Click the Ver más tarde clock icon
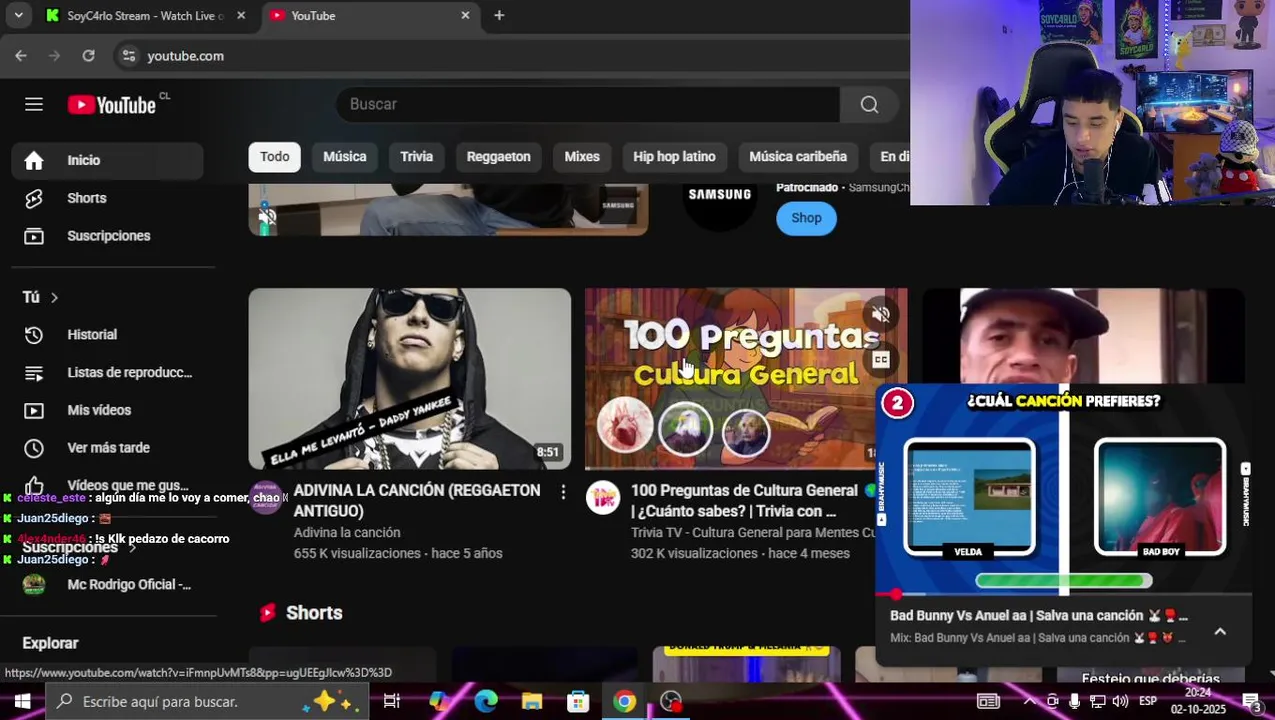The image size is (1275, 720). click(34, 448)
